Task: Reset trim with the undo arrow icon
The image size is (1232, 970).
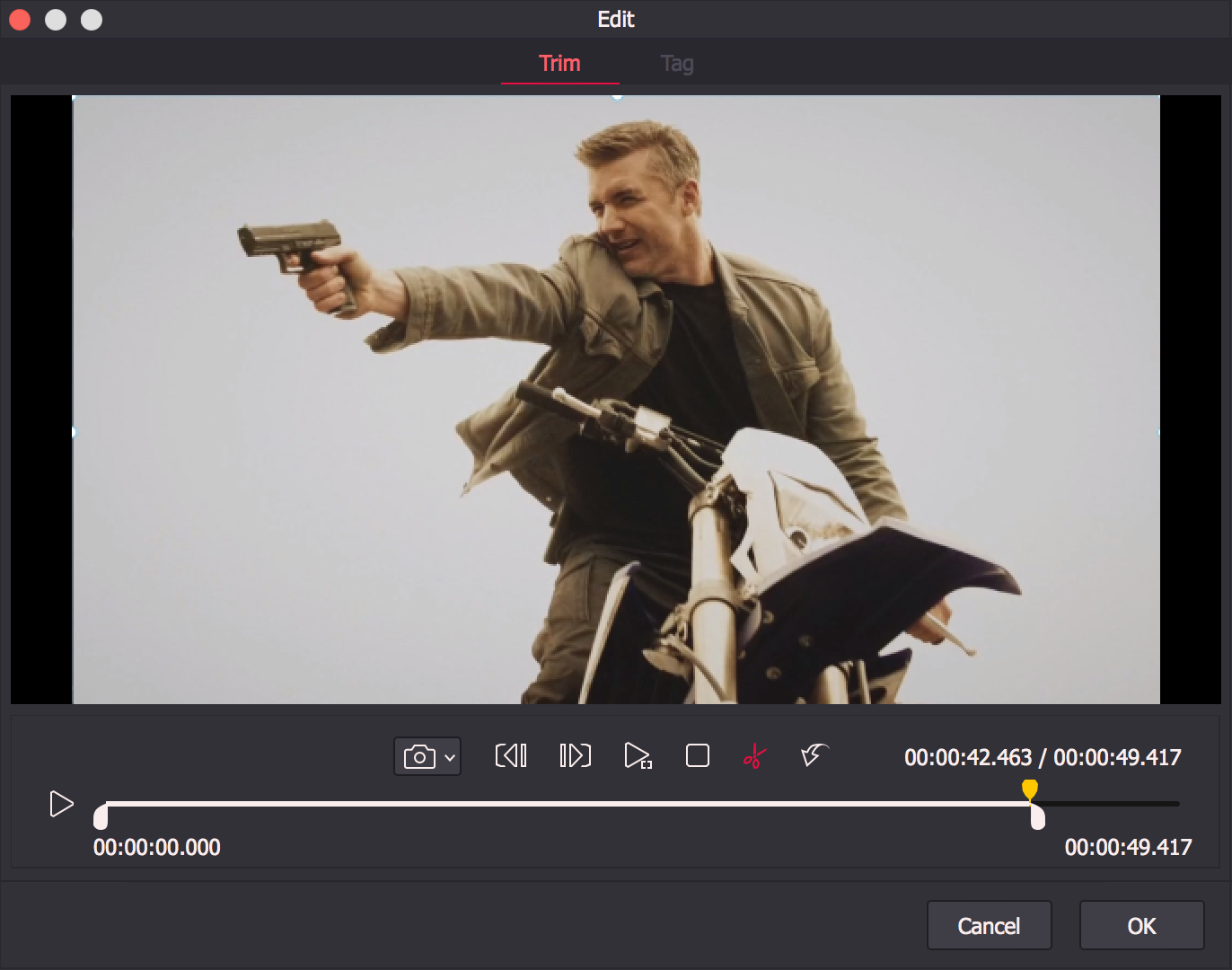Action: click(814, 755)
